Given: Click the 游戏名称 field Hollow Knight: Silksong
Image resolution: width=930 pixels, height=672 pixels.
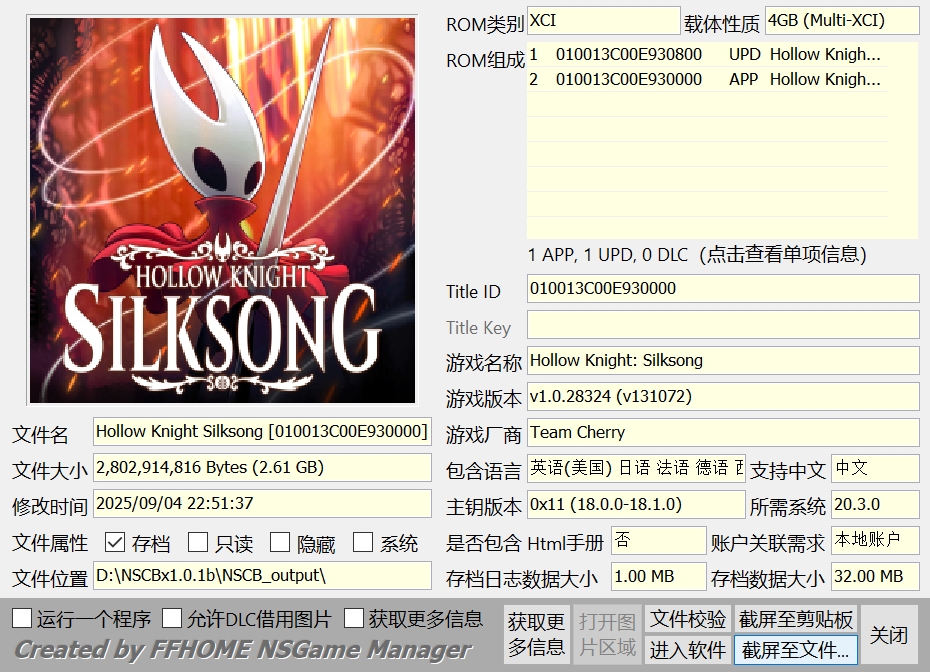Looking at the screenshot, I should pos(723,361).
